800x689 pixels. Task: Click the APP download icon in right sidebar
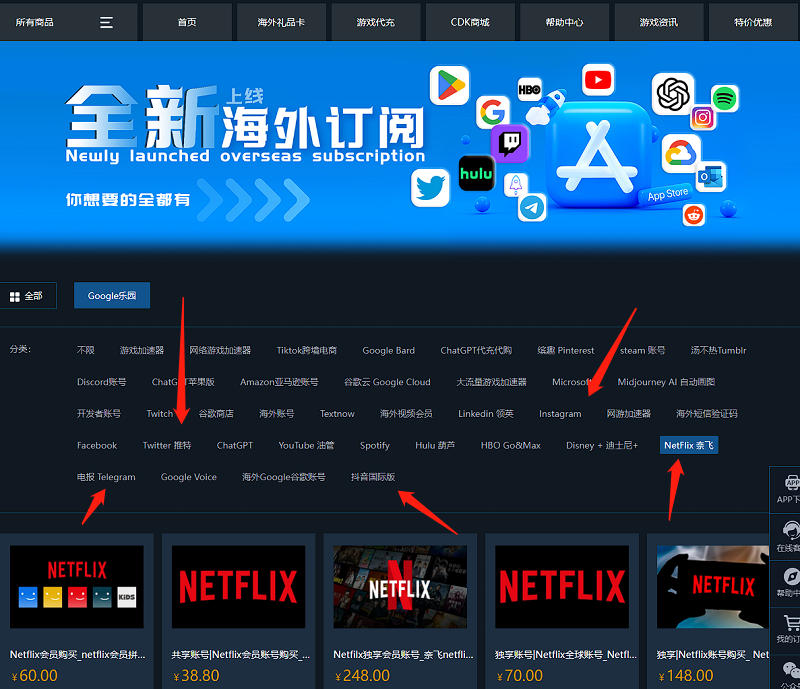pyautogui.click(x=791, y=482)
